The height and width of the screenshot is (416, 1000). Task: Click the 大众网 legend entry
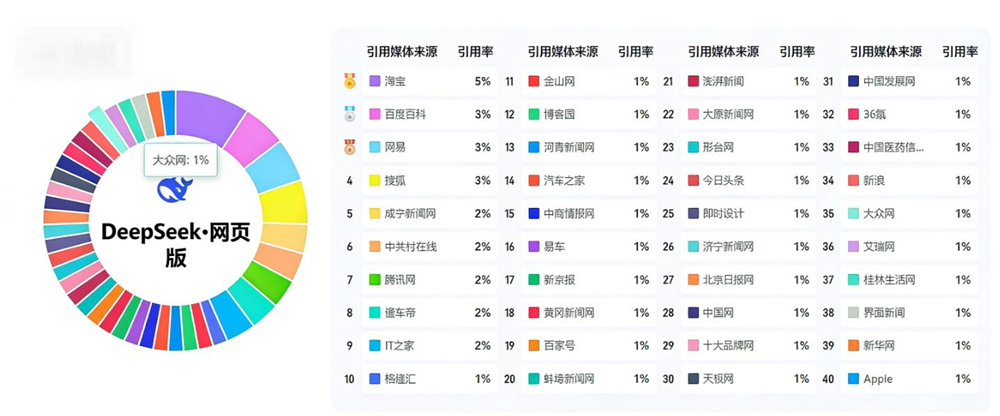point(909,214)
